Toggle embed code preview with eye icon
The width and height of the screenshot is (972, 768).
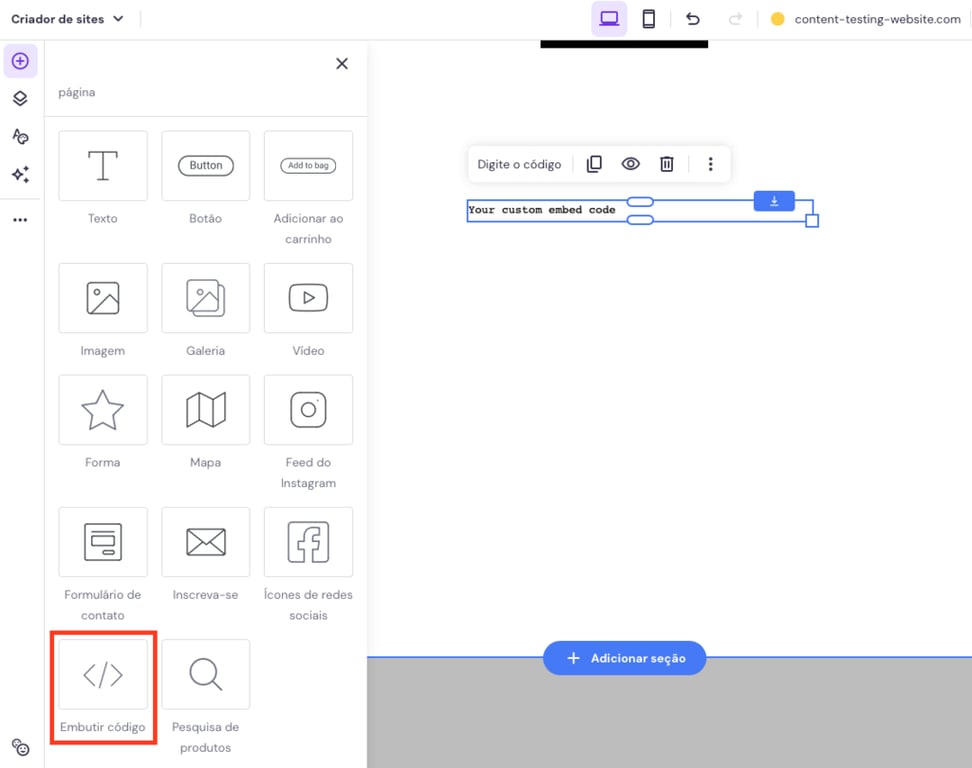(630, 164)
